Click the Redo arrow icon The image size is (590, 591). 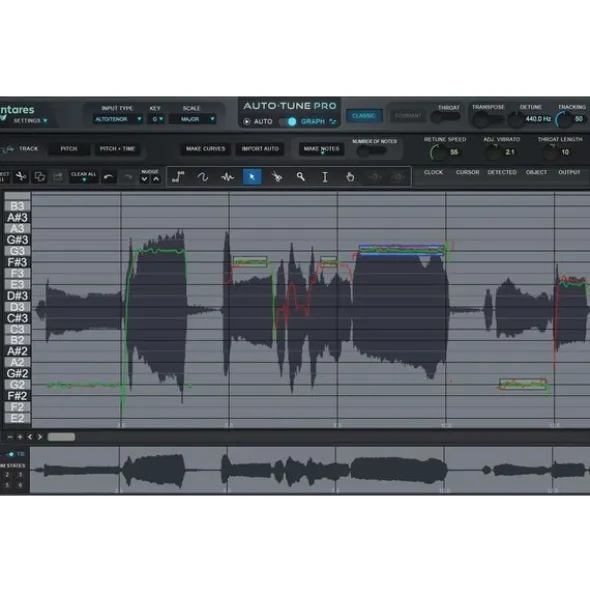pos(128,176)
